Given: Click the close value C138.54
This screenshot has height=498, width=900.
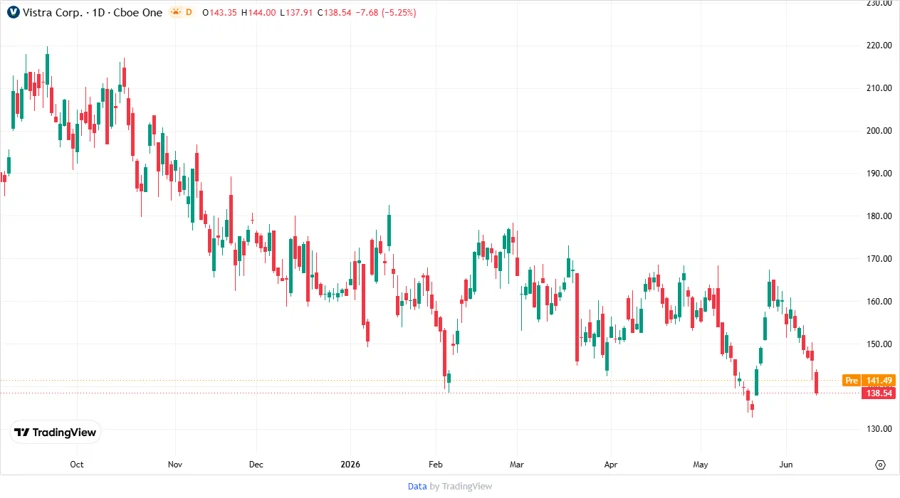Looking at the screenshot, I should pos(334,12).
